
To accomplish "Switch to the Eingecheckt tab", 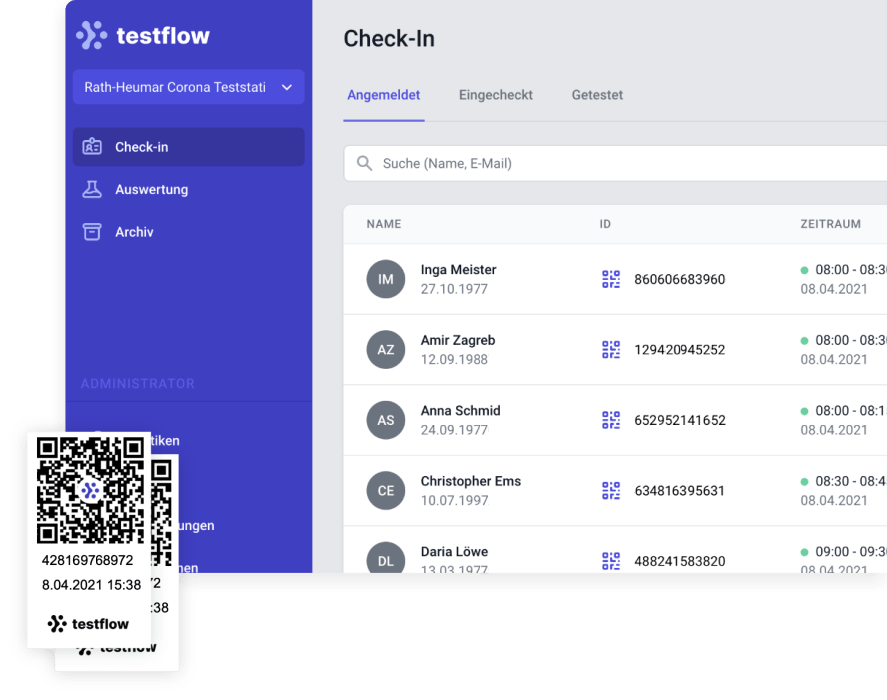I will click(x=495, y=95).
